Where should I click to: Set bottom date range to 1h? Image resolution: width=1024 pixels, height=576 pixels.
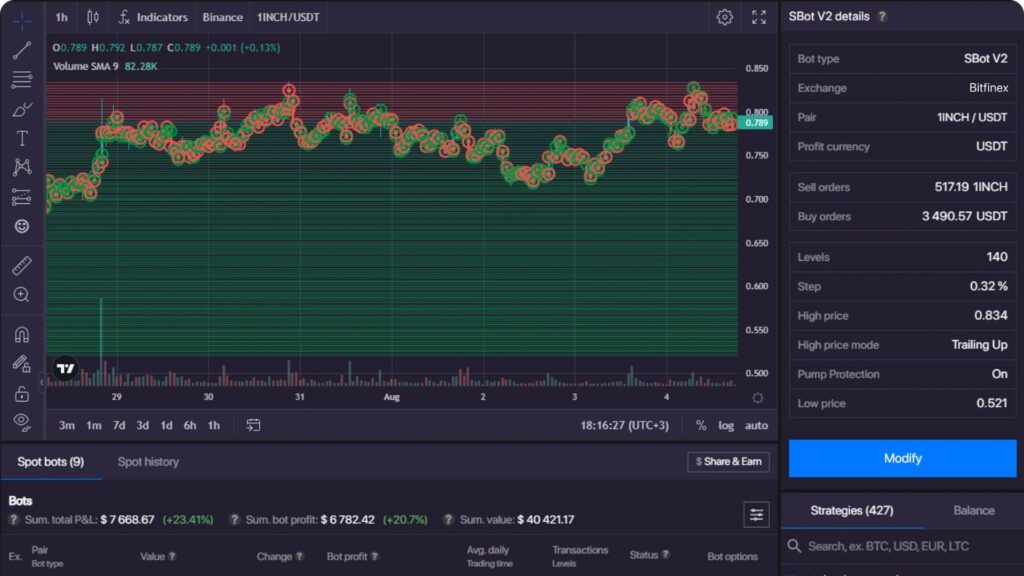pyautogui.click(x=214, y=425)
